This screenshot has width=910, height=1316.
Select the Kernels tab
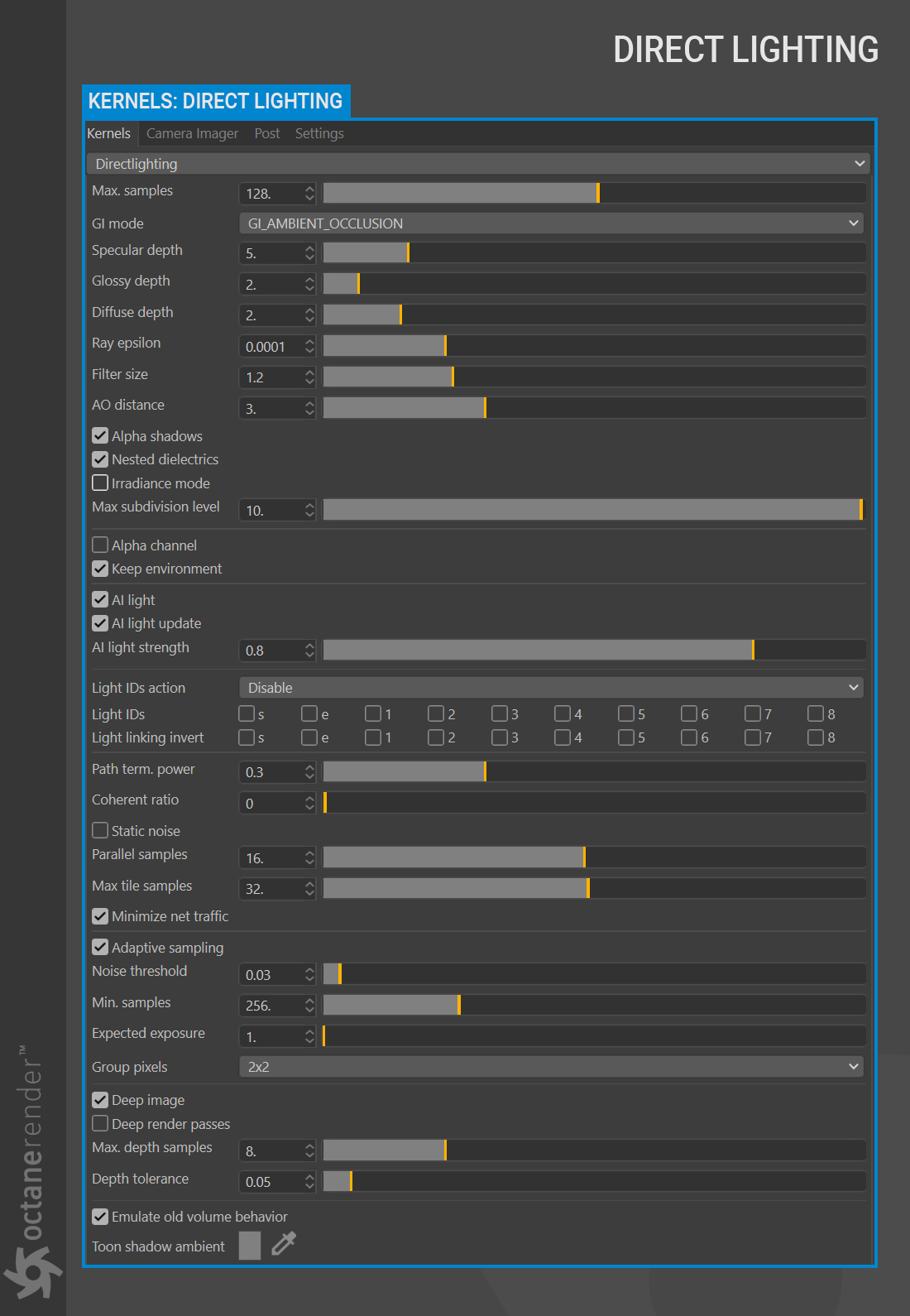coord(108,133)
